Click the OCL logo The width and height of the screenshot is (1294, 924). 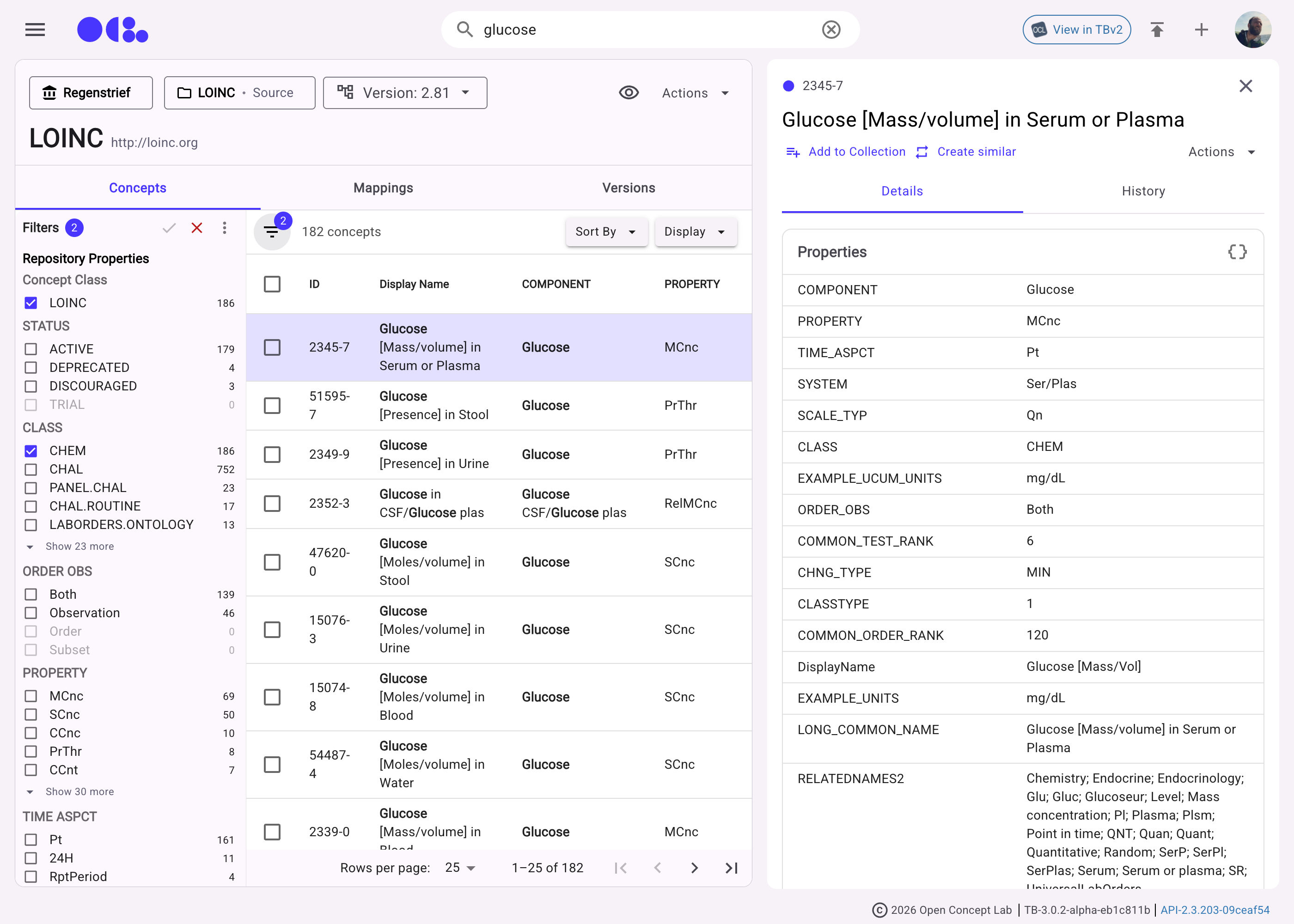coord(112,30)
